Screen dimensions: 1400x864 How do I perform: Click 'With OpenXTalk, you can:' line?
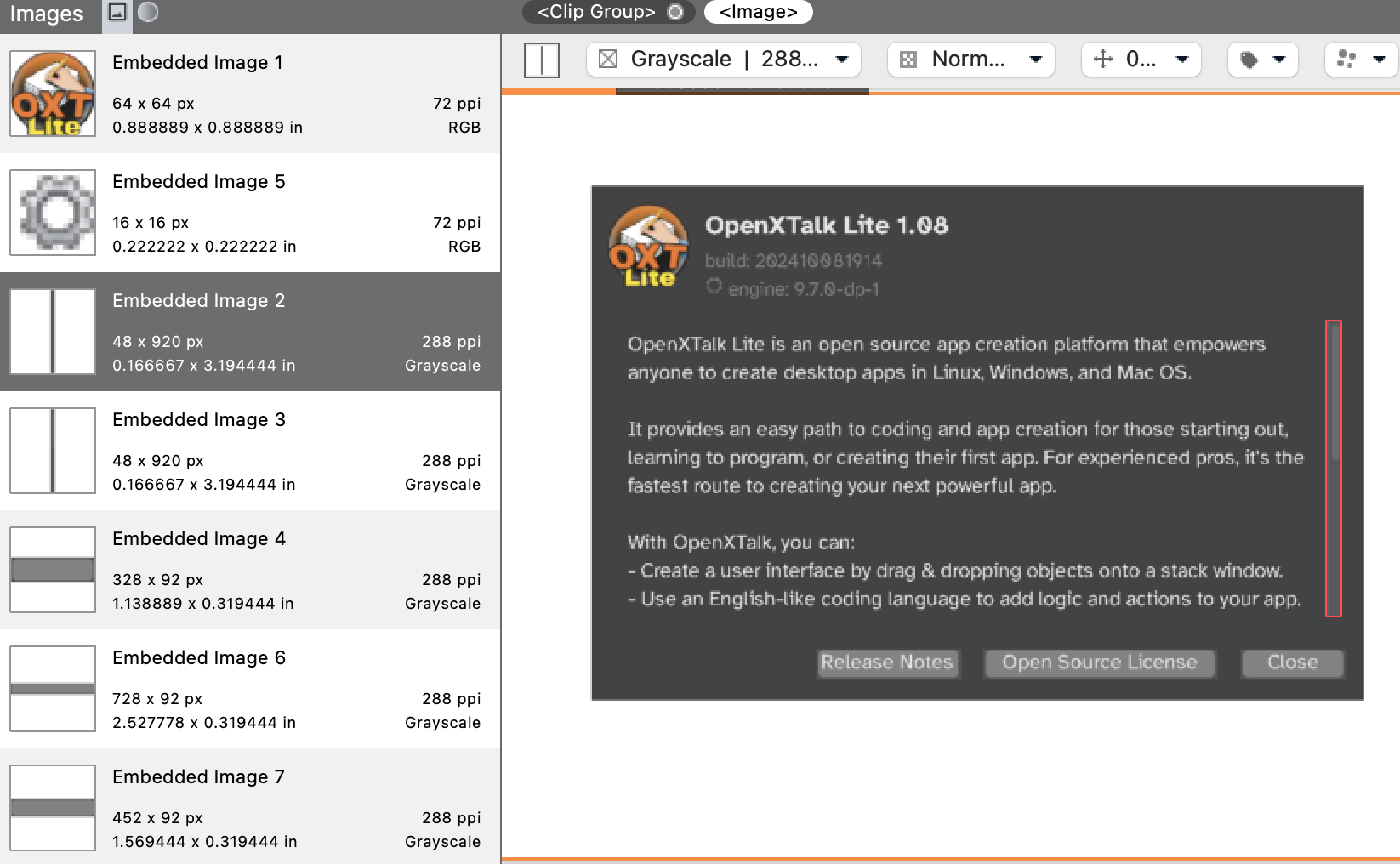click(741, 543)
